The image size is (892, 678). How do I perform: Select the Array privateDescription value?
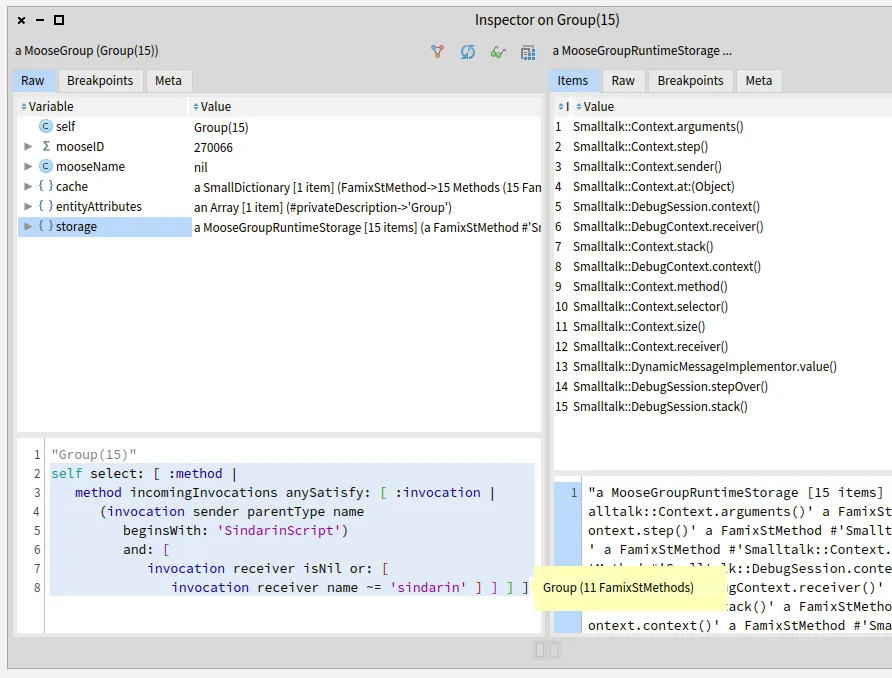click(x=323, y=207)
